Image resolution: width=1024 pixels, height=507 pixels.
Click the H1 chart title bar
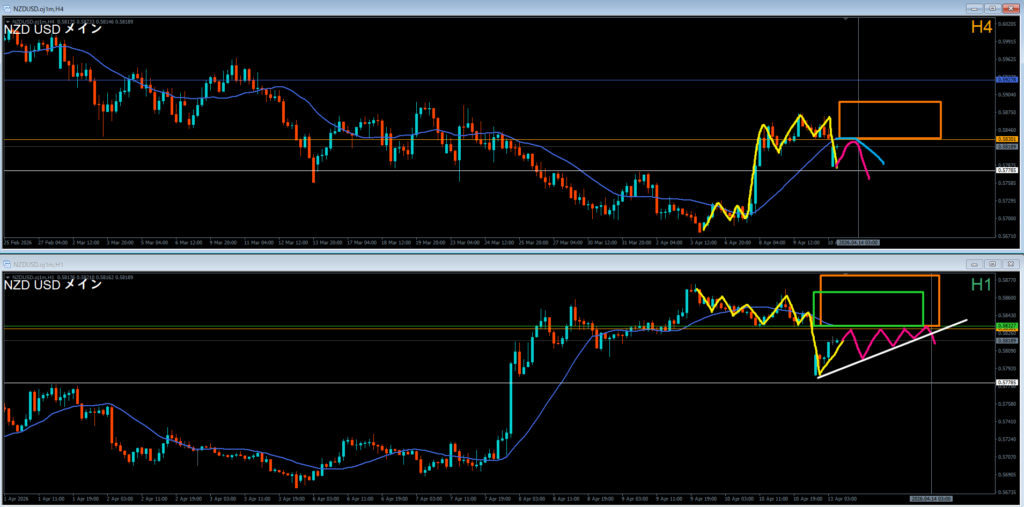coord(400,264)
